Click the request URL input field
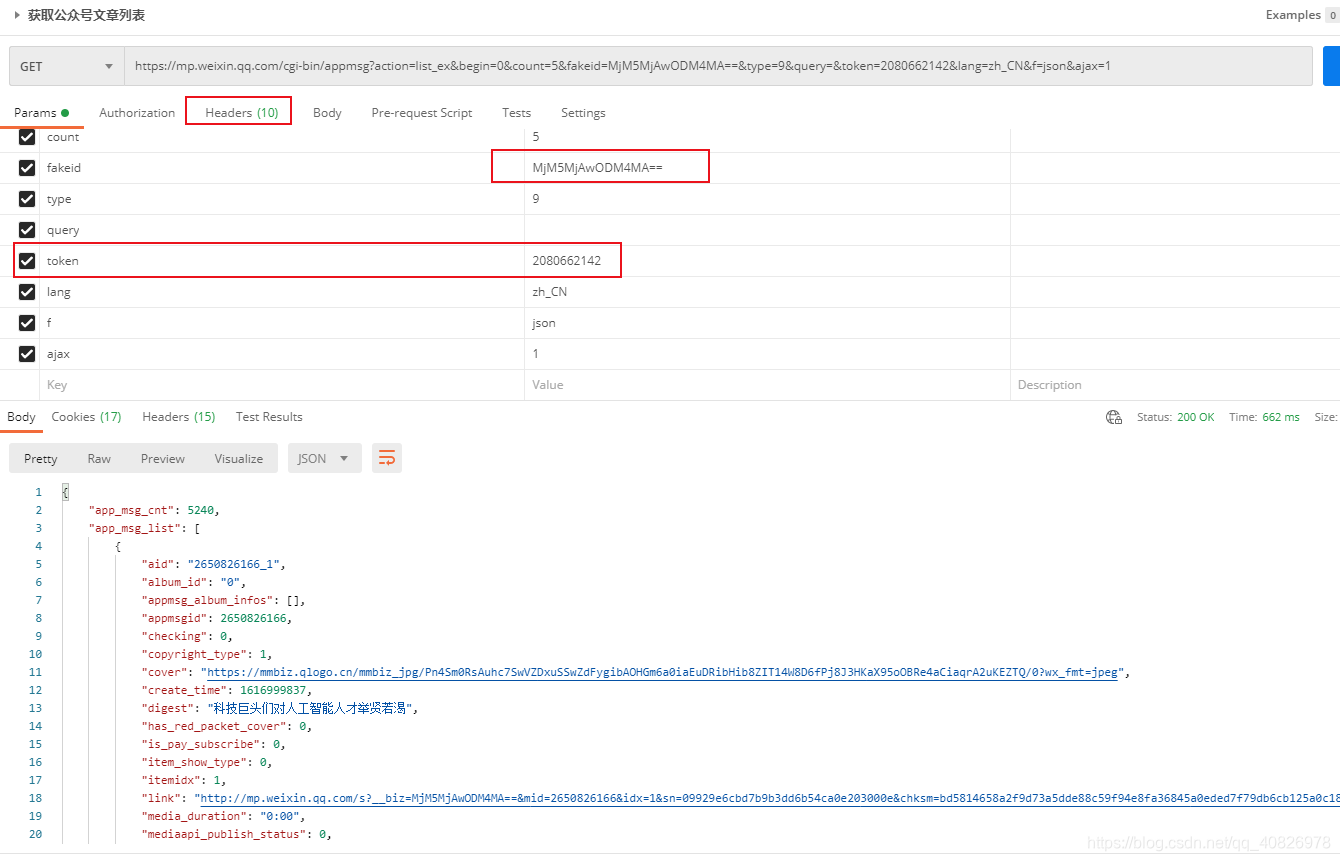The height and width of the screenshot is (861, 1340). pyautogui.click(x=718, y=66)
